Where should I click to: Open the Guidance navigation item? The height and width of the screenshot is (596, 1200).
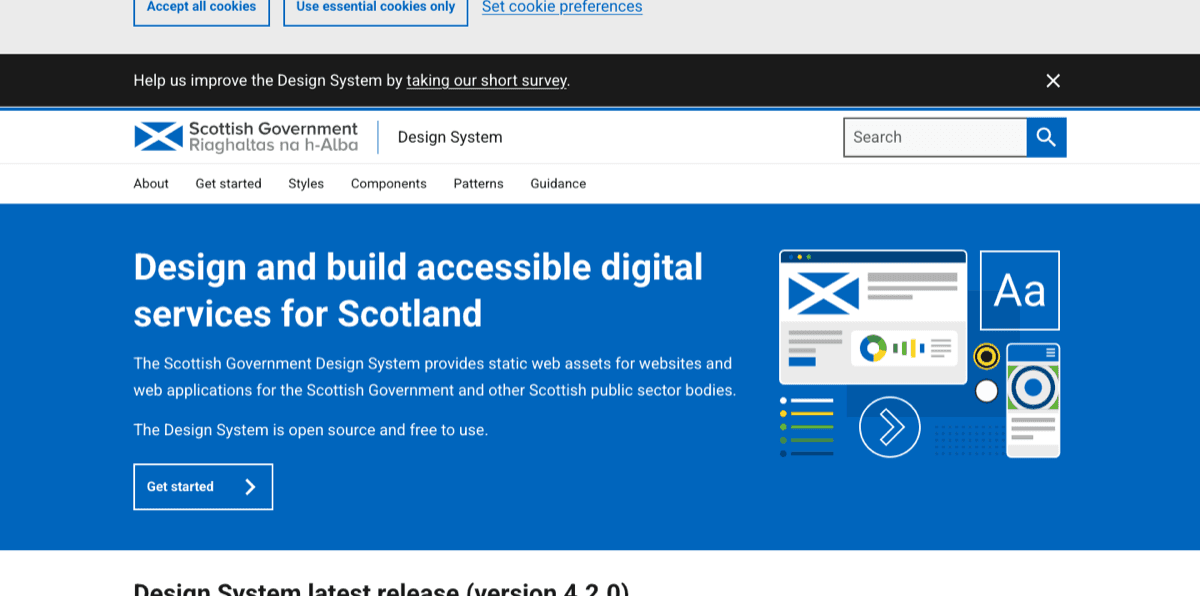(x=558, y=184)
